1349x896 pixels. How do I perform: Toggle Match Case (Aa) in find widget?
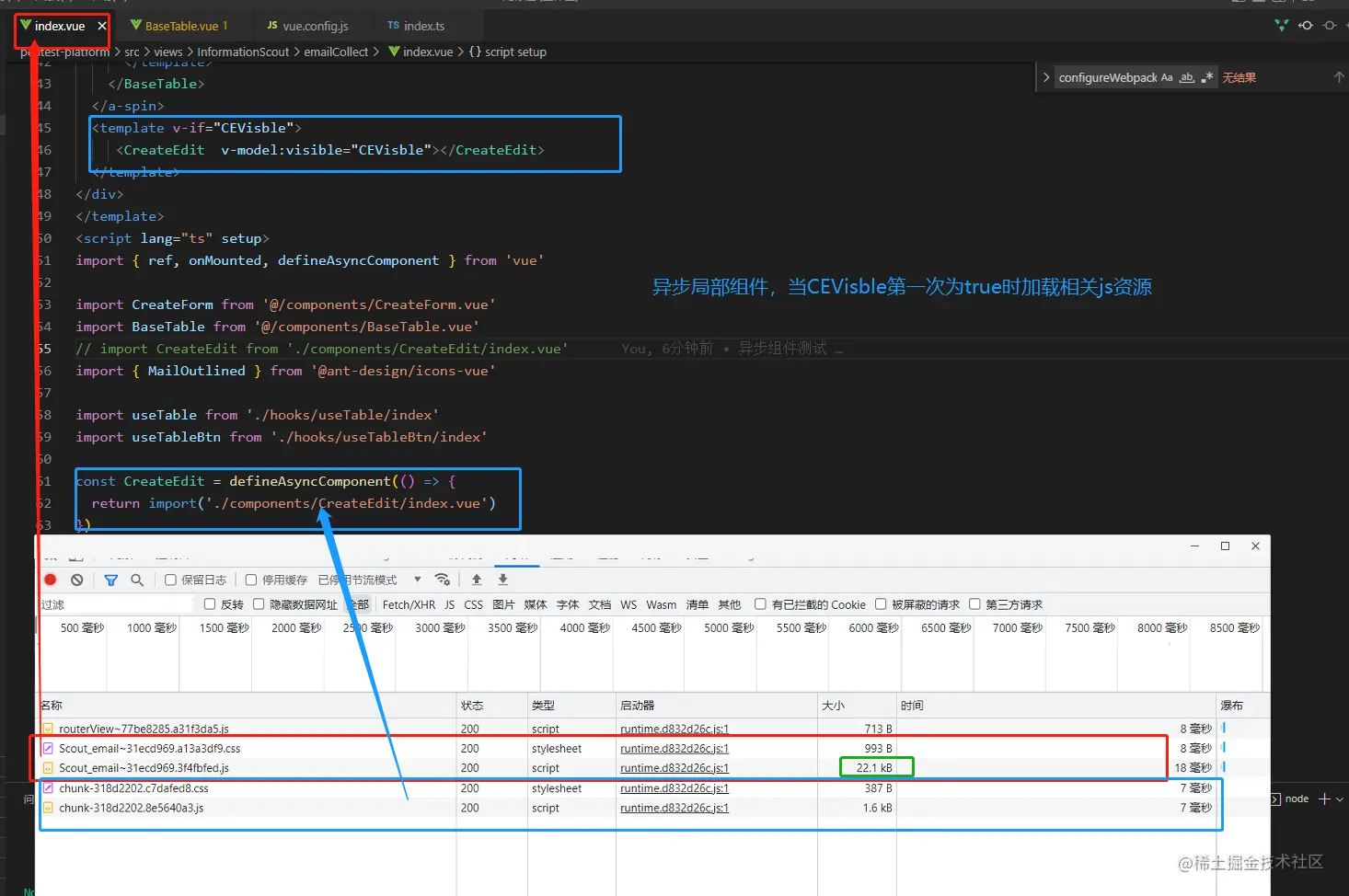[1167, 77]
